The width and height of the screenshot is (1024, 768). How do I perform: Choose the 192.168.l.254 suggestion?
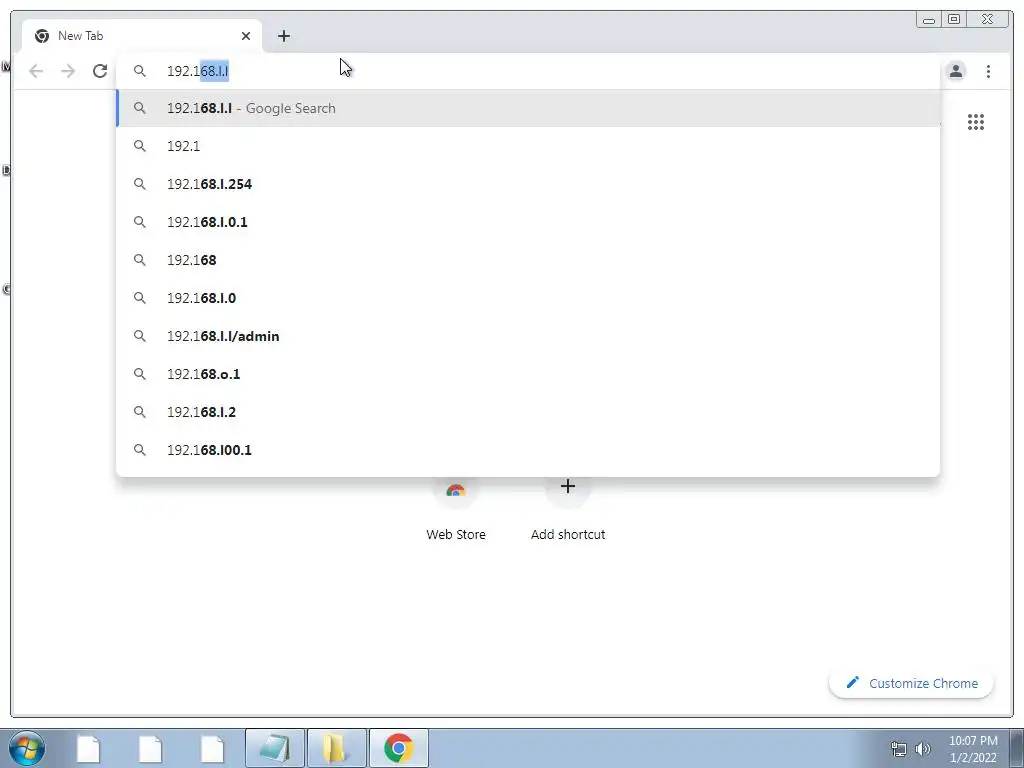coord(528,184)
